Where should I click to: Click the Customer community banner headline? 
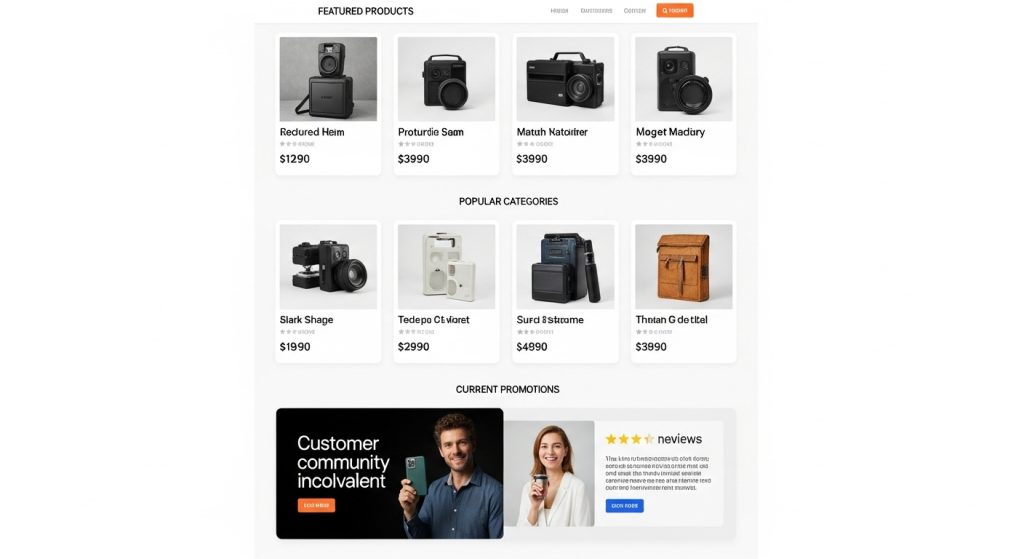pos(343,462)
